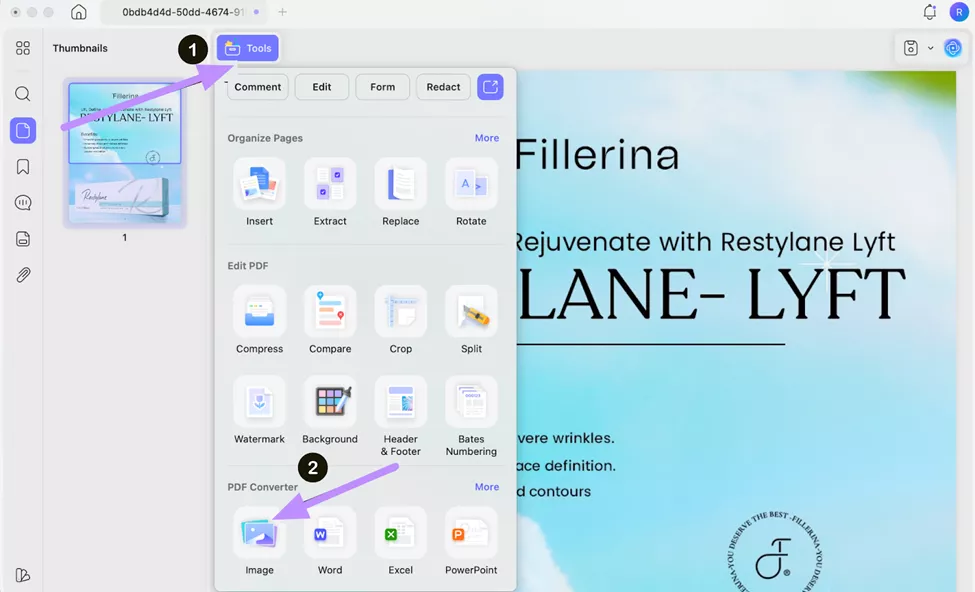Screen dimensions: 975x592
Task: Switch to the Comment tab
Action: (258, 87)
